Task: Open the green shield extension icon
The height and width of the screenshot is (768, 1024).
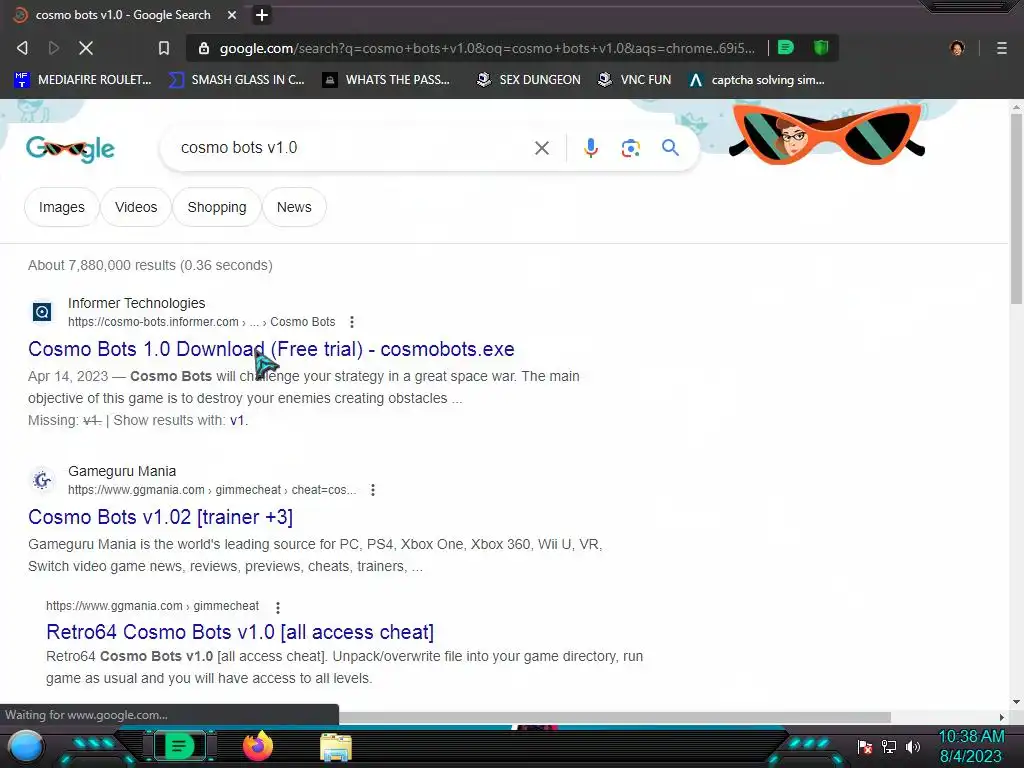Action: click(x=821, y=48)
